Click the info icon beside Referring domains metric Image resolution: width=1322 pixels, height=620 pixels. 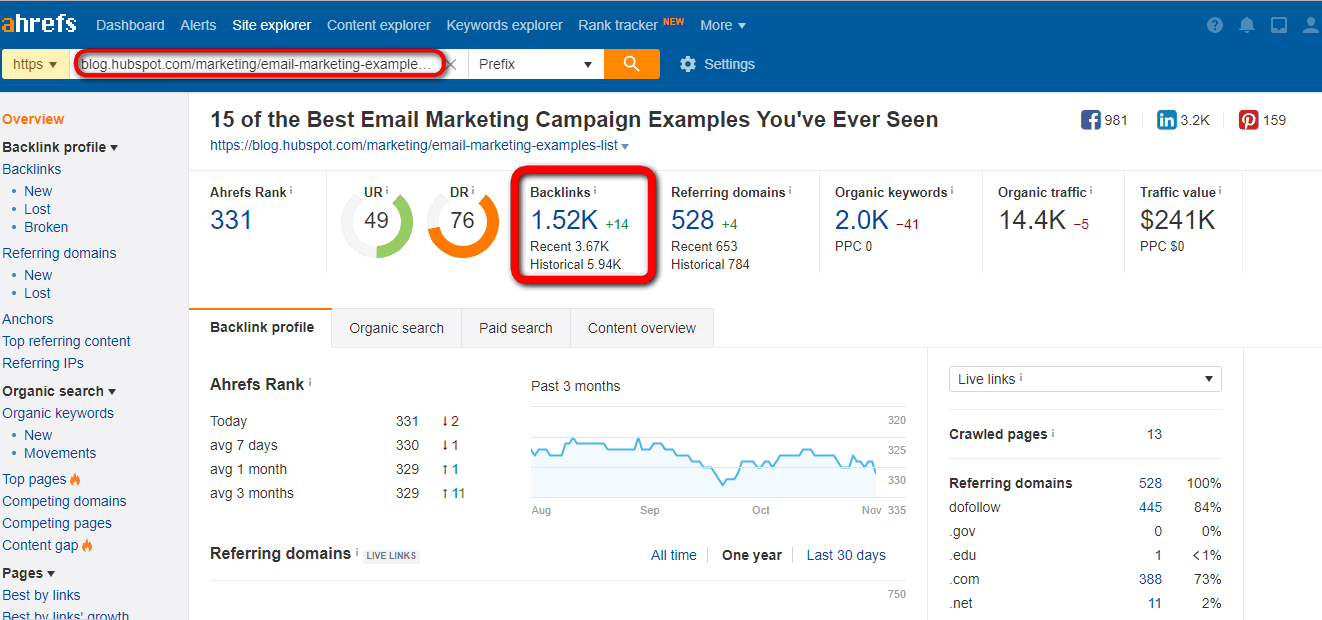789,190
